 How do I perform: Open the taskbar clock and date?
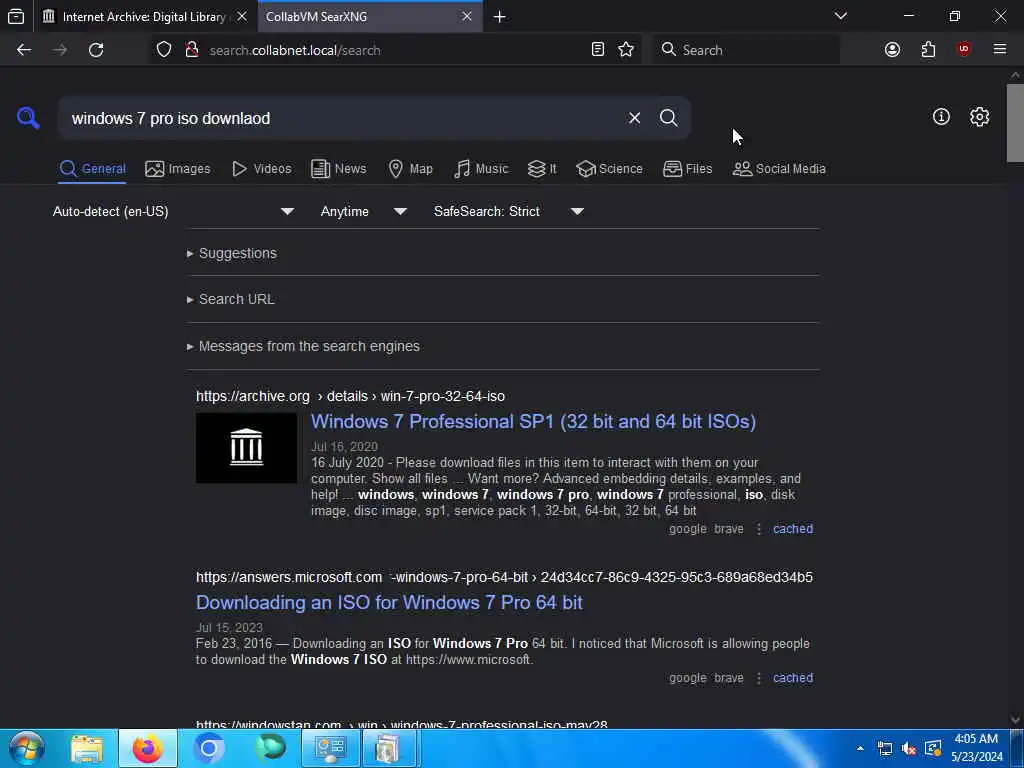click(x=976, y=748)
